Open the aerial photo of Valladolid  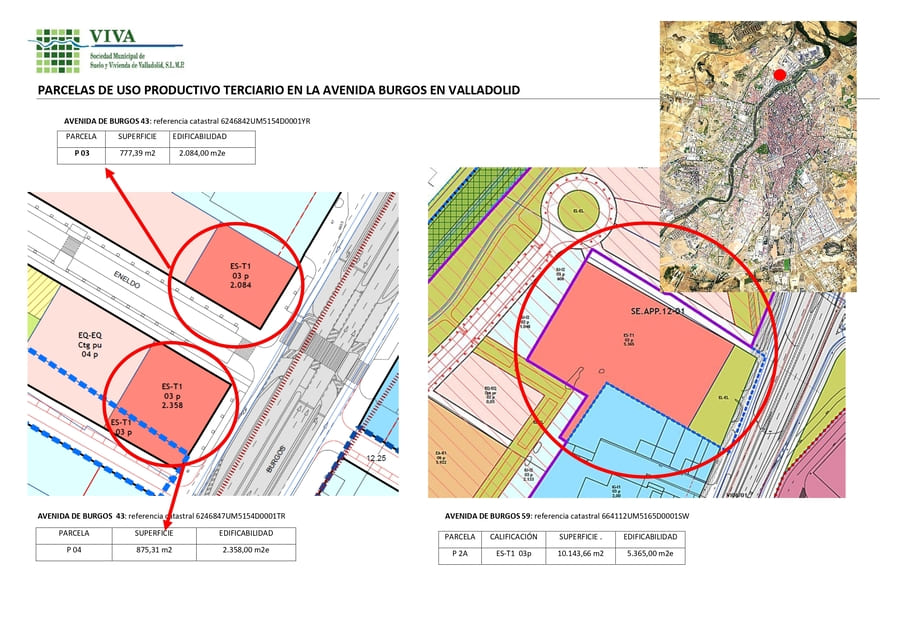[757, 155]
